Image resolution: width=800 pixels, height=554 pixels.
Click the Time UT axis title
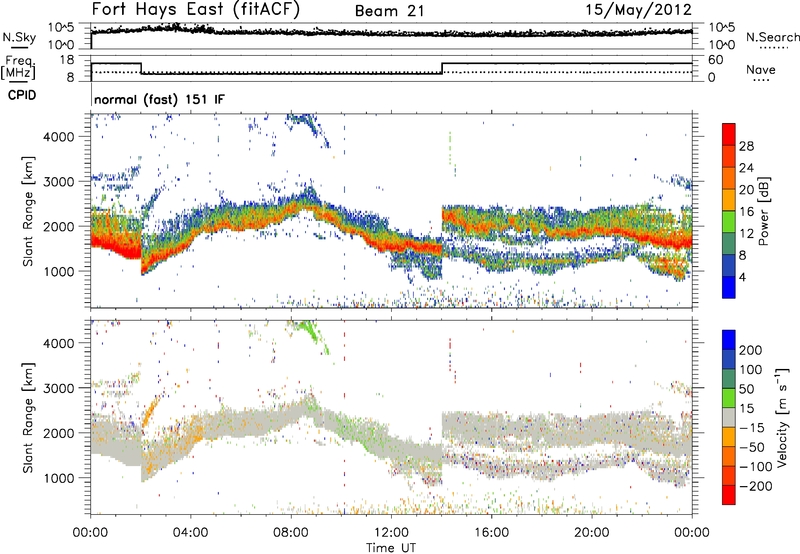391,548
